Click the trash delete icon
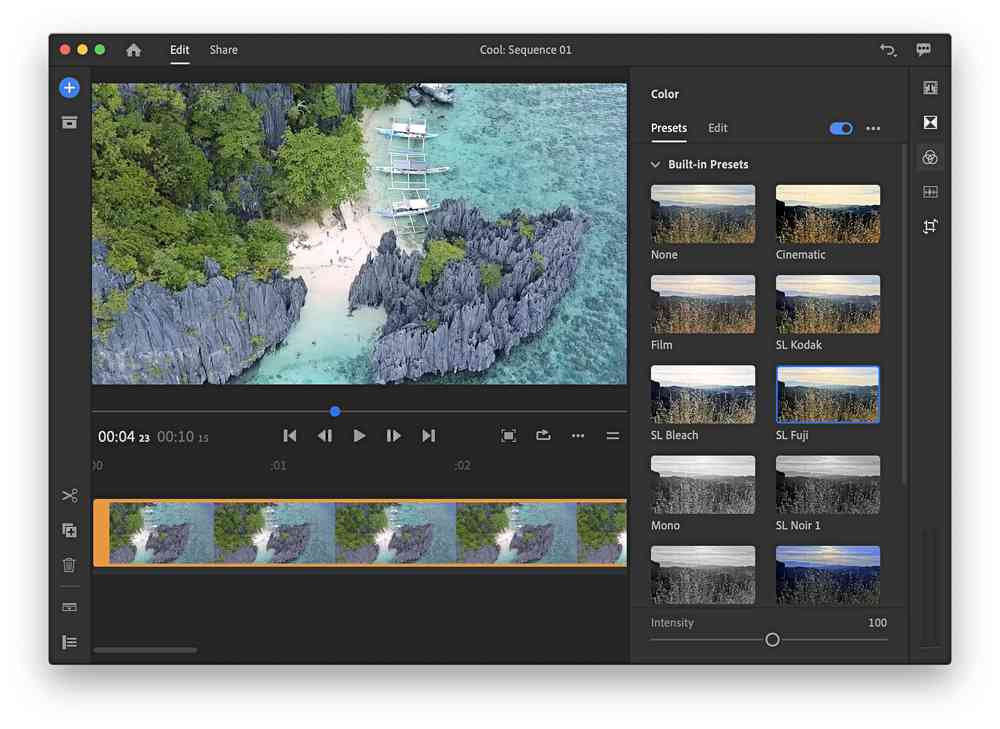1000x729 pixels. (70, 564)
